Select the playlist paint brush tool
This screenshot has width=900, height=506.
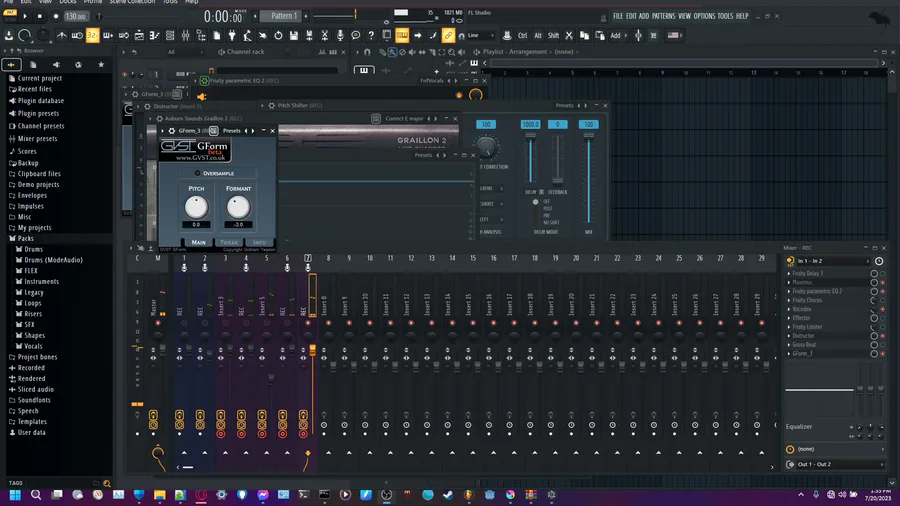(x=392, y=52)
